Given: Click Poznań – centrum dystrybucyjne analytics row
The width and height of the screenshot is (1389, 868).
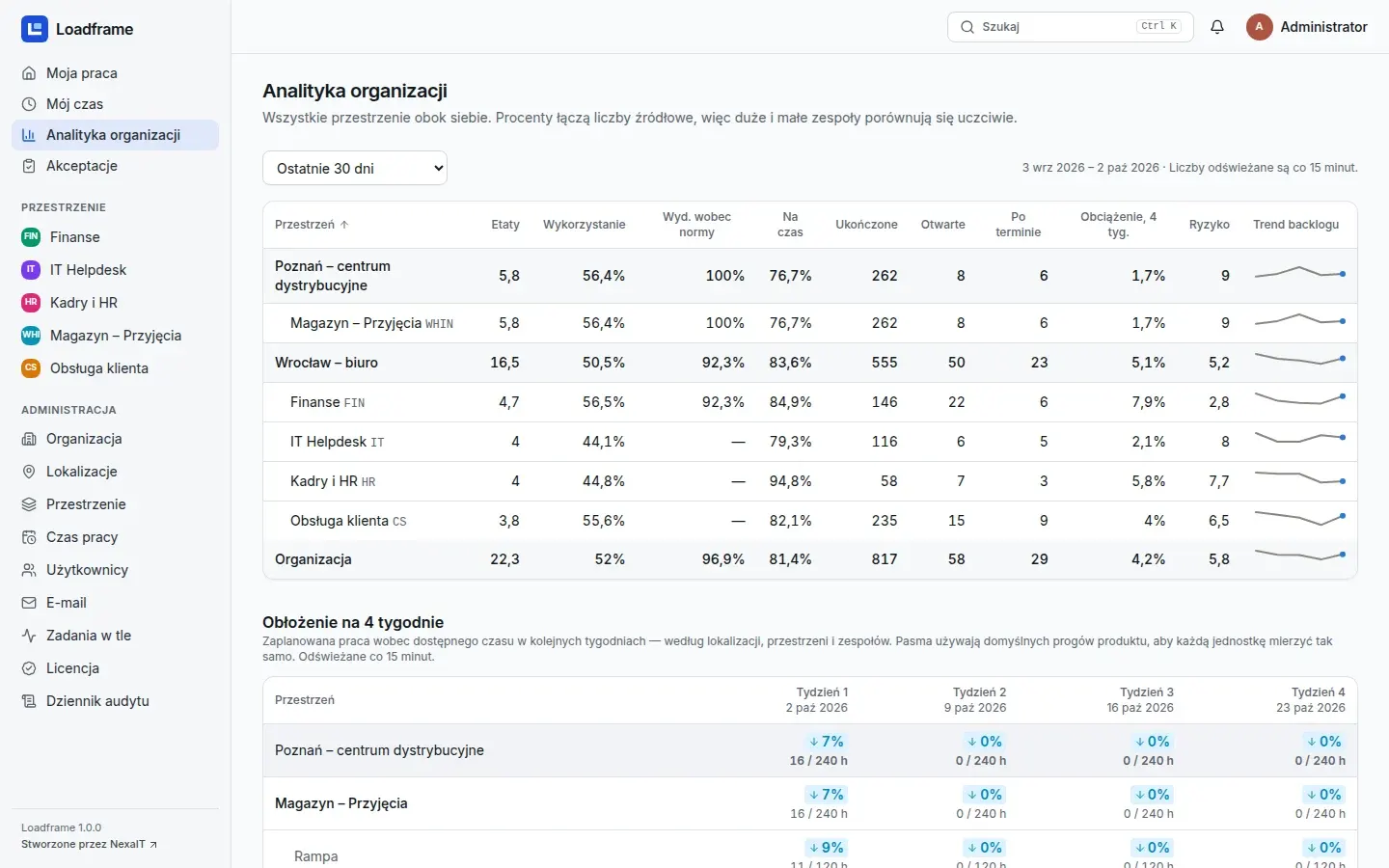Looking at the screenshot, I should (810, 276).
